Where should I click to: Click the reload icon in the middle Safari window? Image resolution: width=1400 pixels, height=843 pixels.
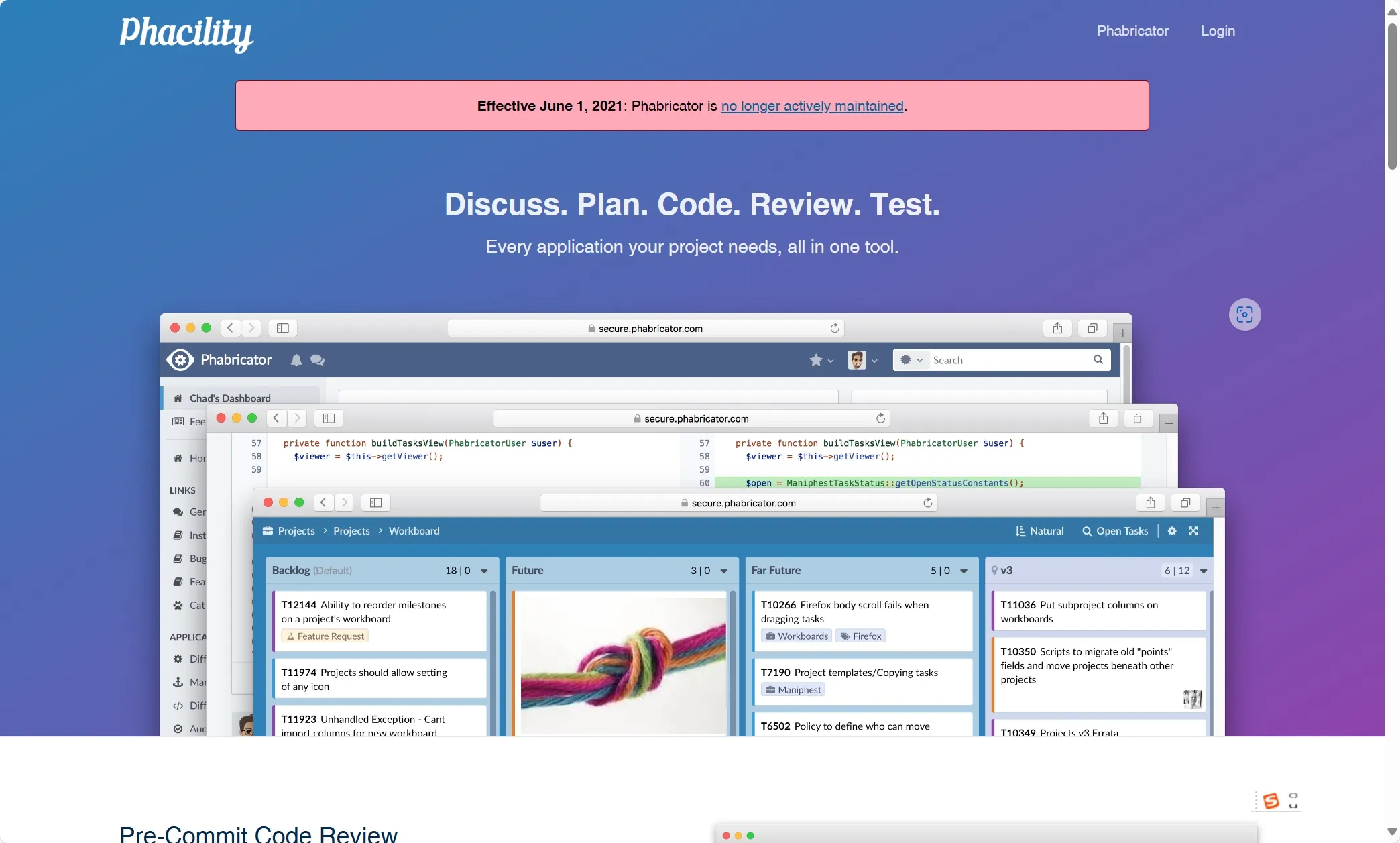880,418
